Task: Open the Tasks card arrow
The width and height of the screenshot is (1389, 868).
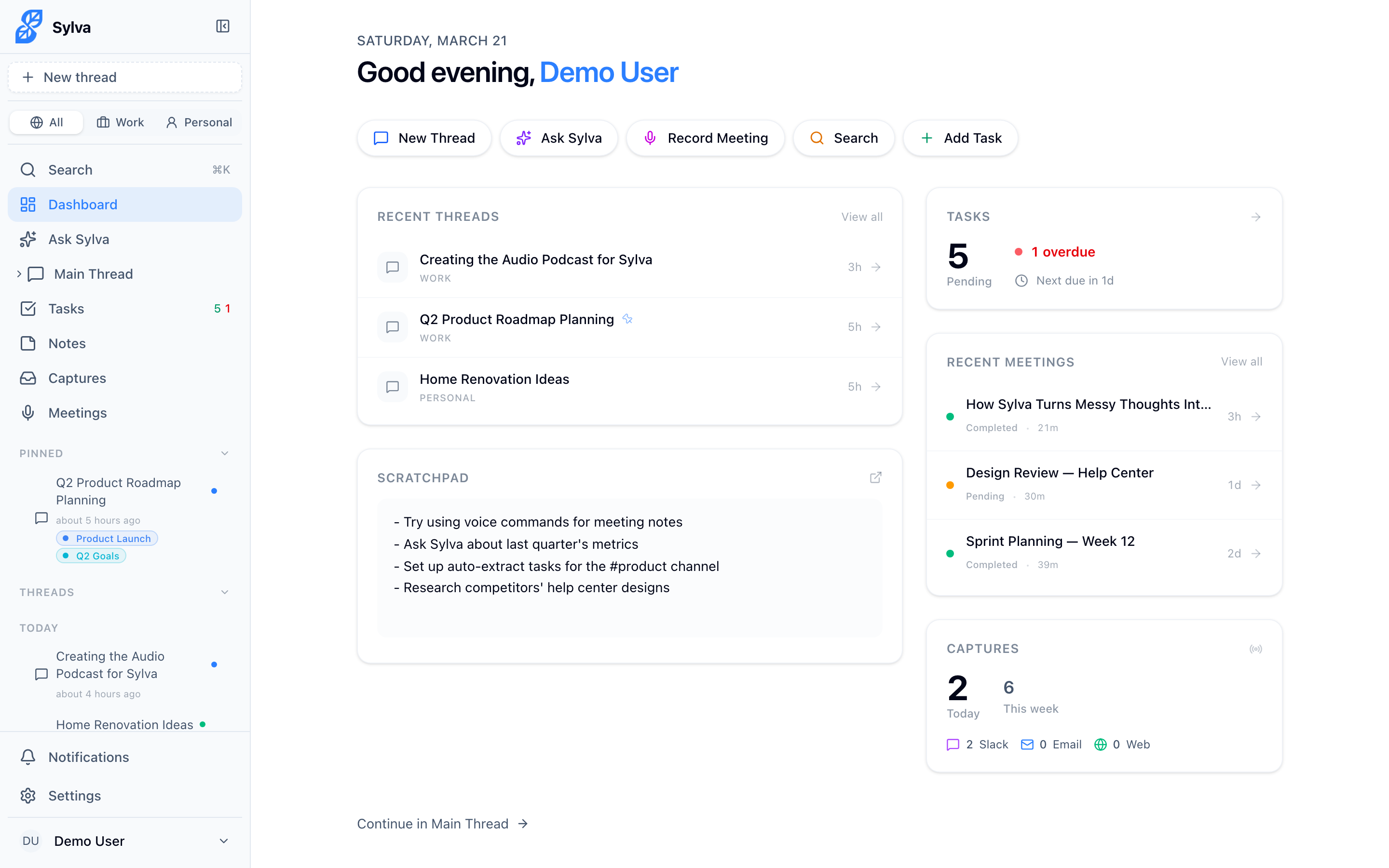Action: coord(1256,217)
